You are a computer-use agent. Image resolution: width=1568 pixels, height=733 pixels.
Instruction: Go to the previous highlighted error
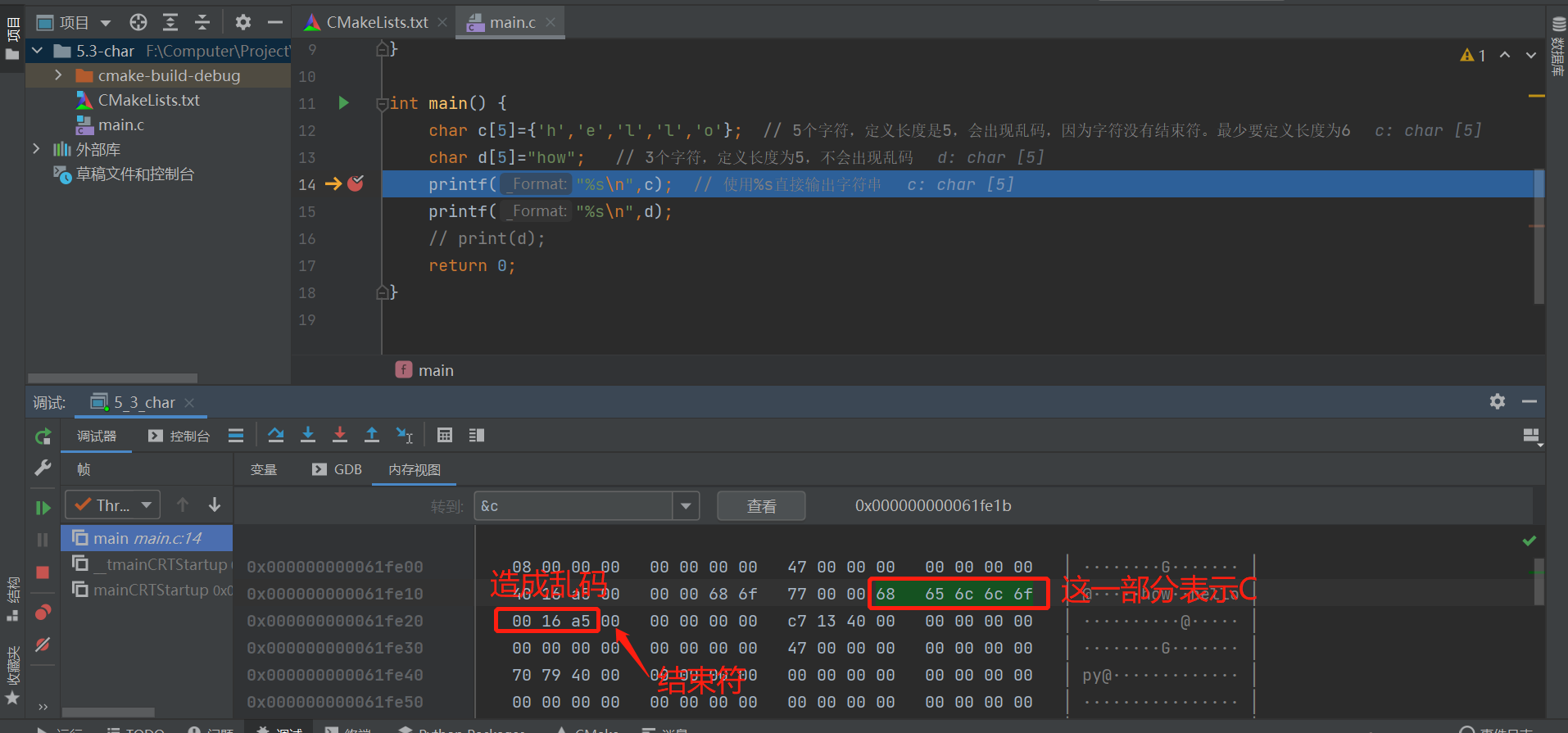coord(1505,55)
